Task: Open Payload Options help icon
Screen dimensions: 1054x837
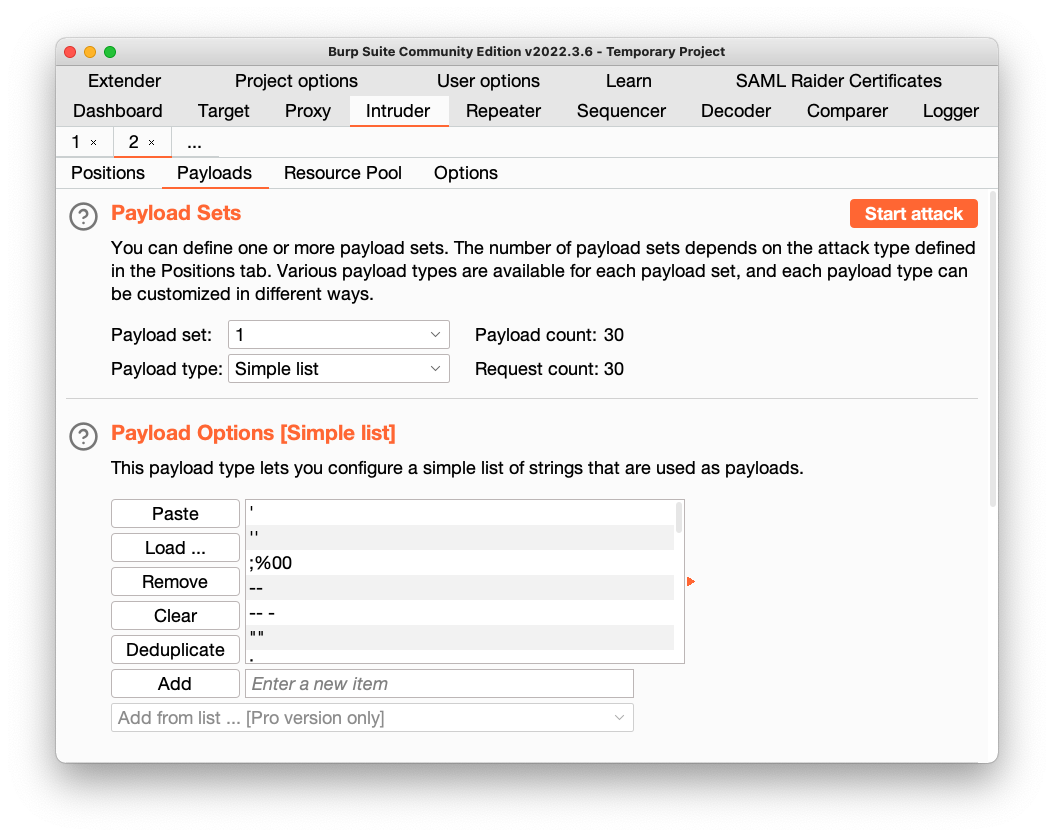Action: pos(83,436)
